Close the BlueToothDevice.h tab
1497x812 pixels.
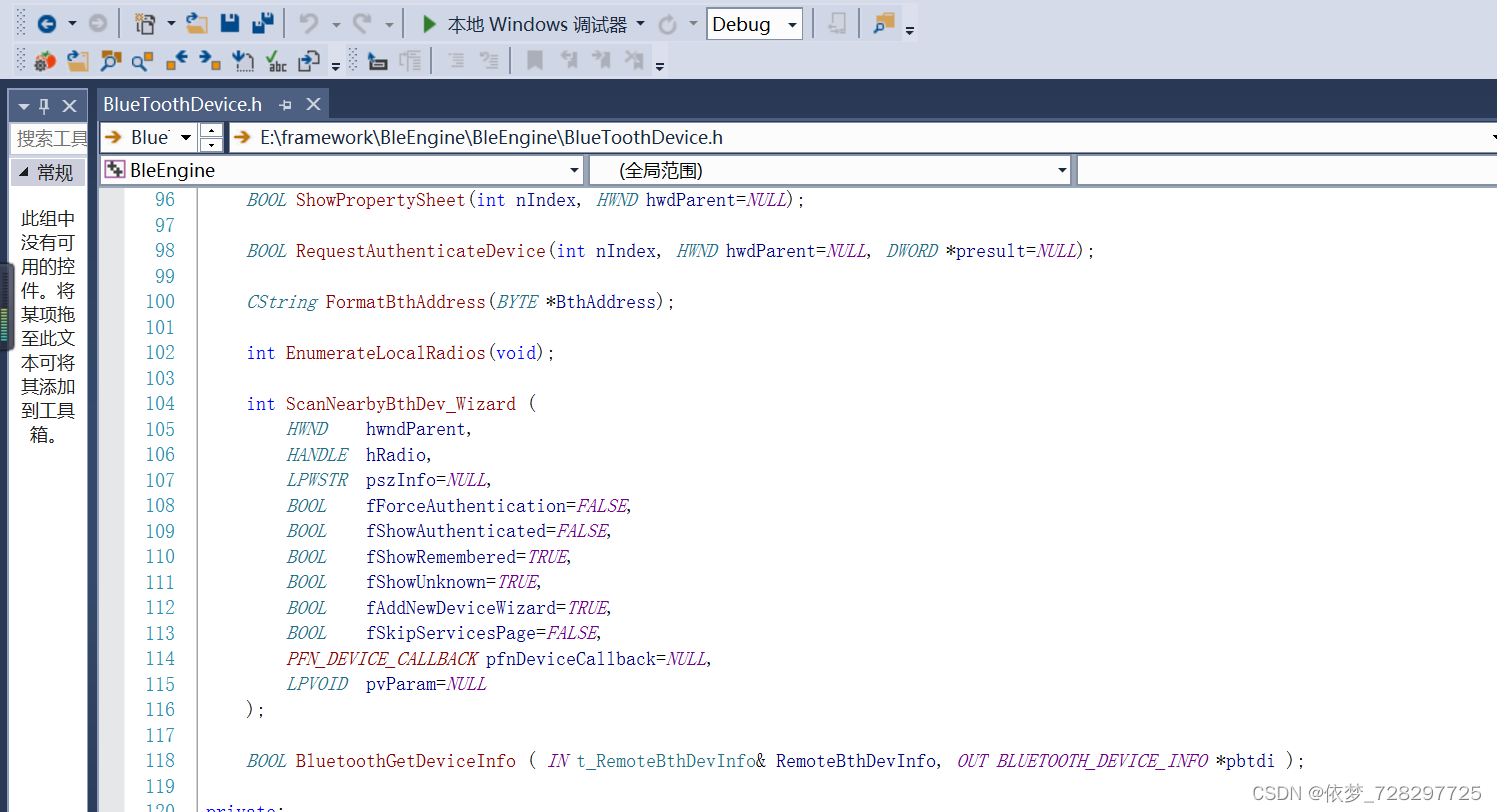(313, 105)
